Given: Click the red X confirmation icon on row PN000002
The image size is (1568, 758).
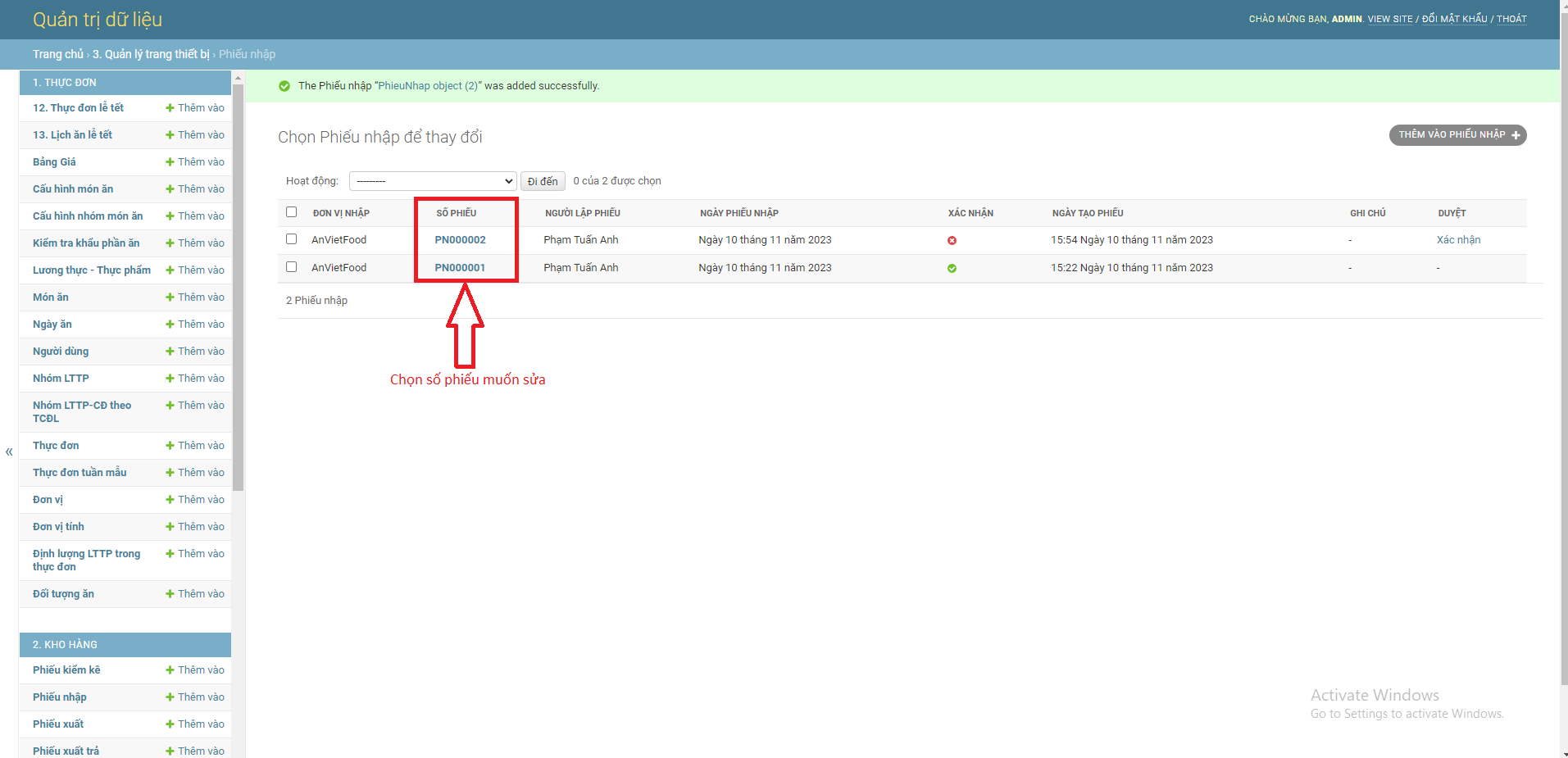Looking at the screenshot, I should (952, 240).
